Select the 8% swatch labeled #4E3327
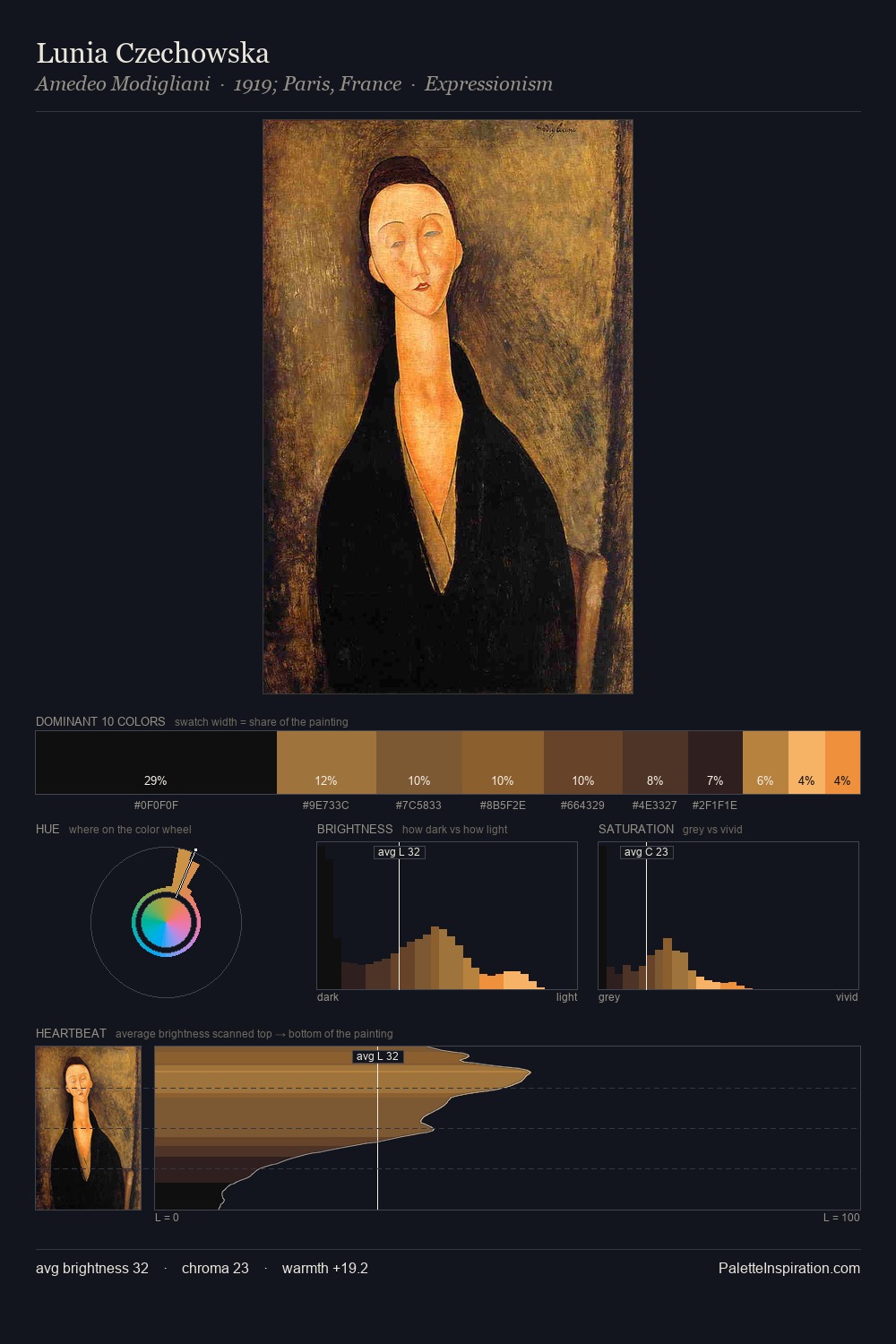Image resolution: width=896 pixels, height=1344 pixels. [655, 762]
